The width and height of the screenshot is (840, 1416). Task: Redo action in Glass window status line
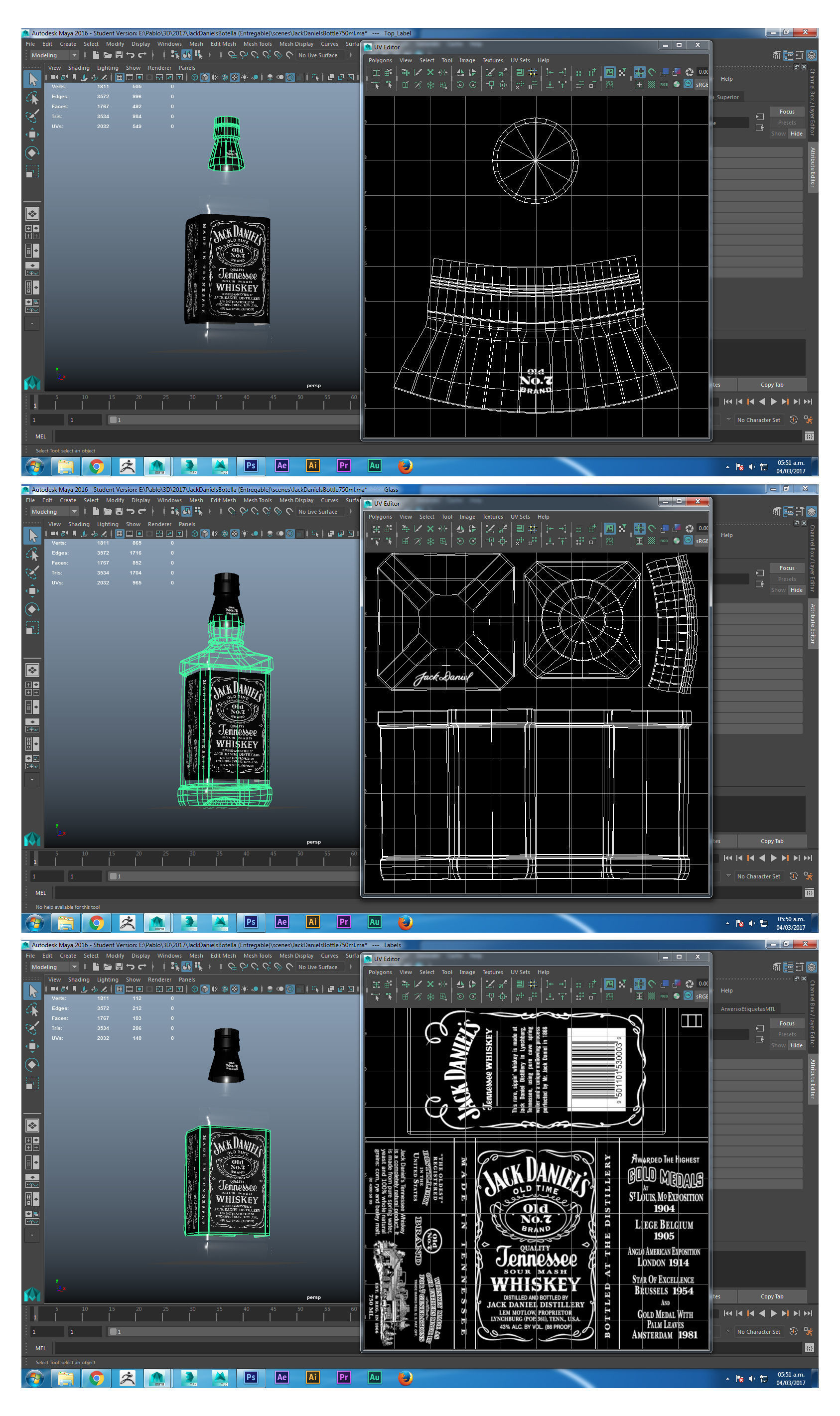click(x=142, y=512)
